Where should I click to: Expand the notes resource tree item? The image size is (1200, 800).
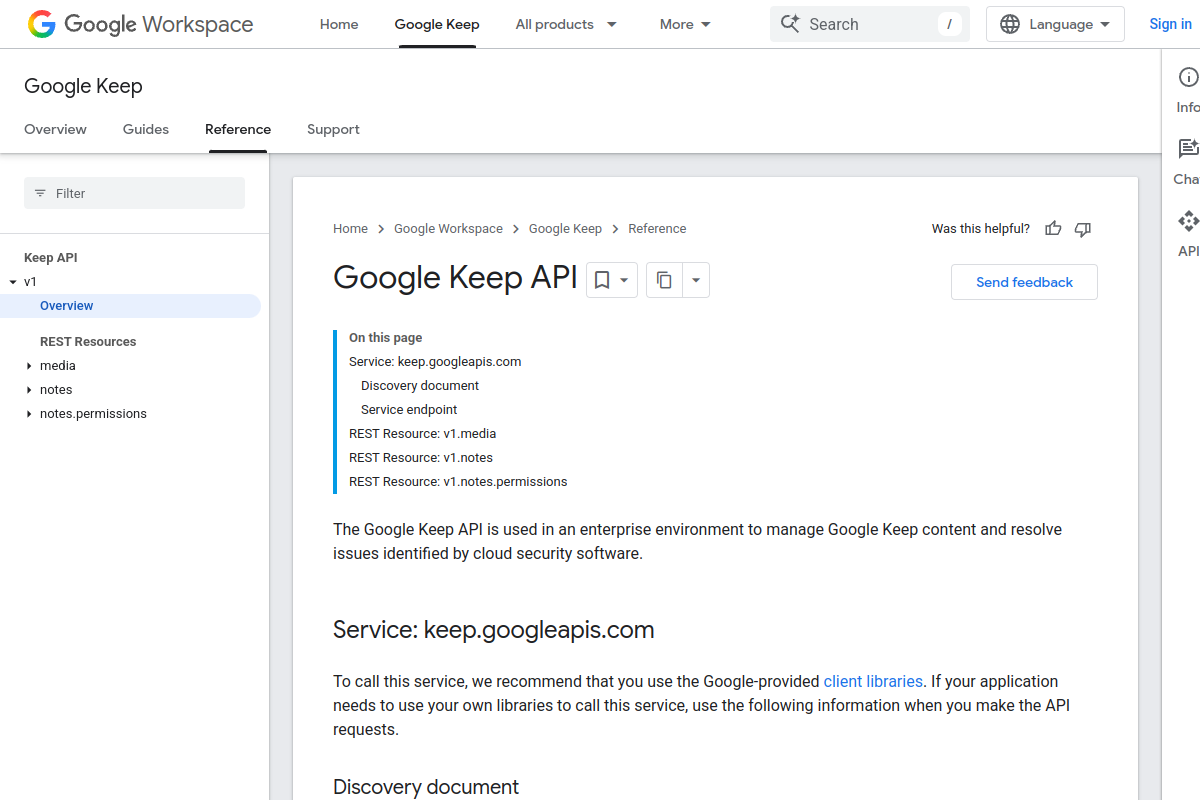coord(29,390)
